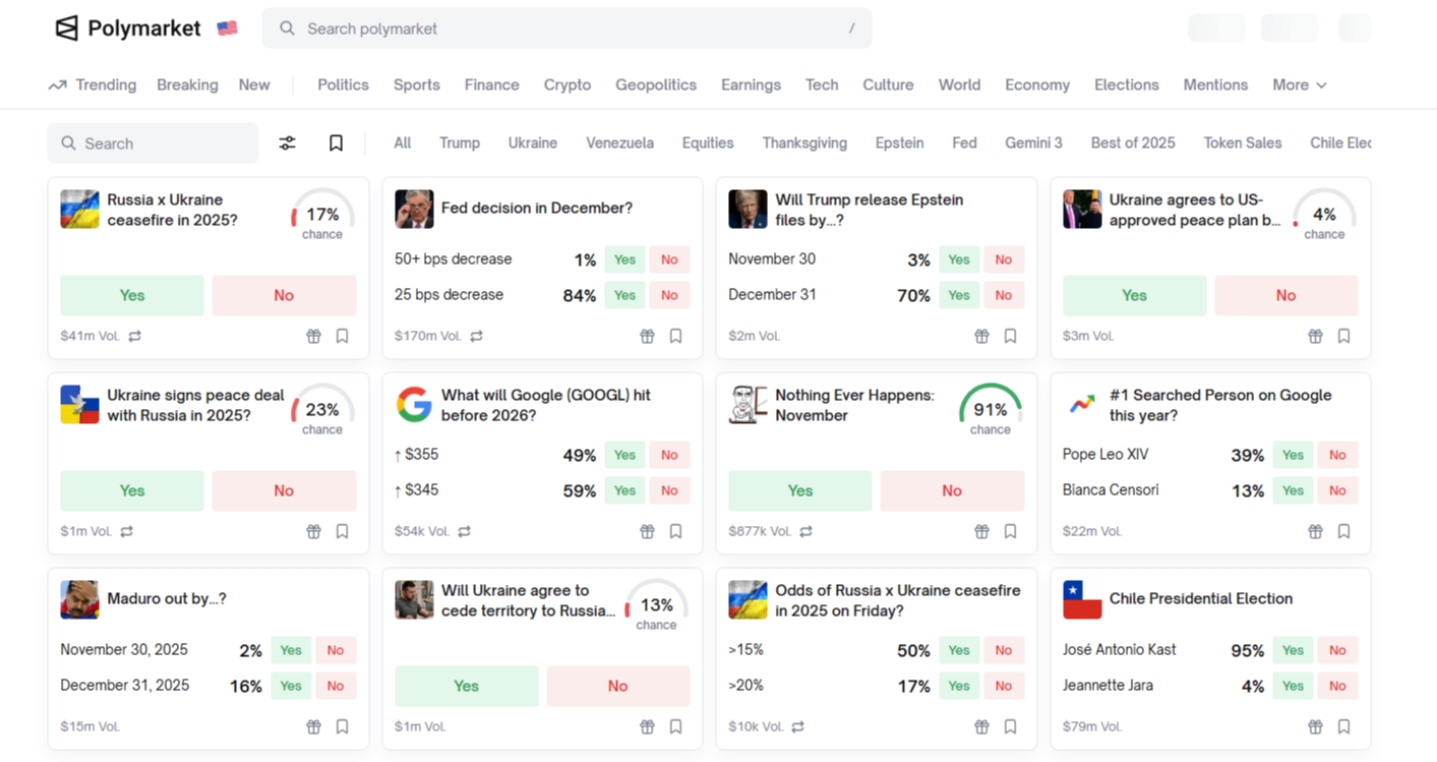Click the Powell thumbnail on Fed decision card

[414, 209]
